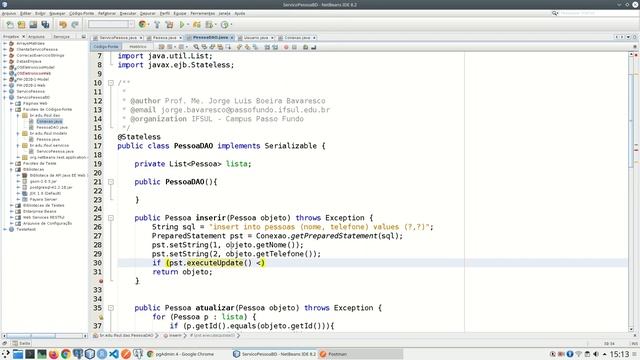Click the editor find selection magnifier icon
Image resolution: width=640 pixels, height=360 pixels.
tap(196, 47)
